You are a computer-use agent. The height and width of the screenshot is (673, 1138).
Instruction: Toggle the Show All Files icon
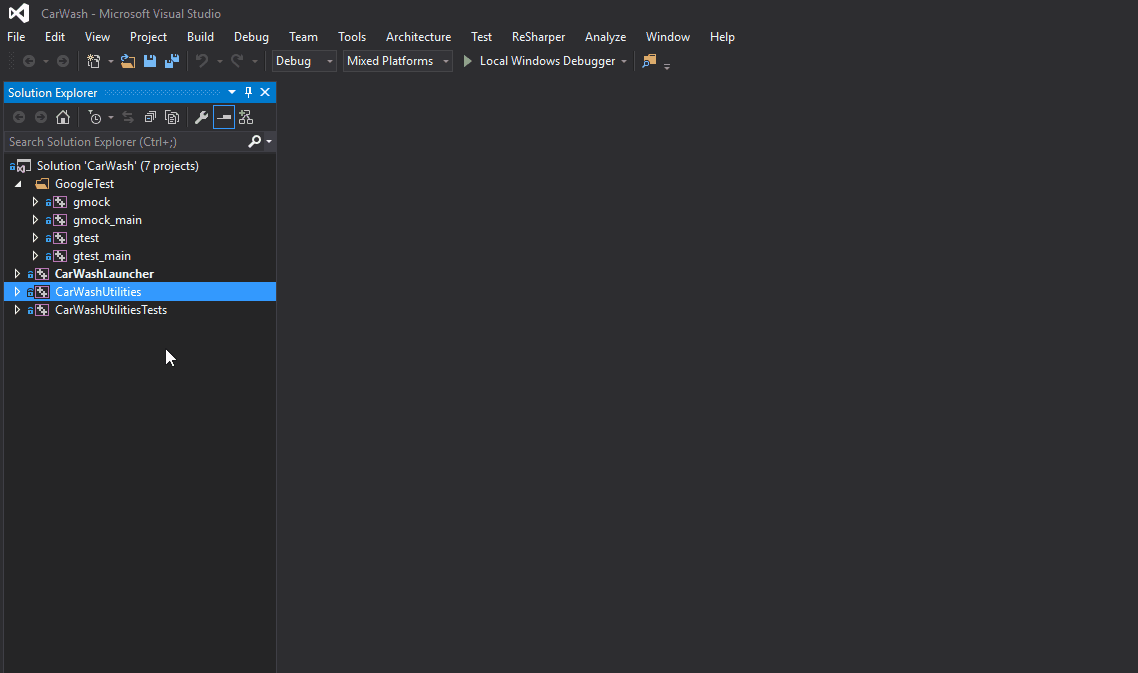[172, 117]
